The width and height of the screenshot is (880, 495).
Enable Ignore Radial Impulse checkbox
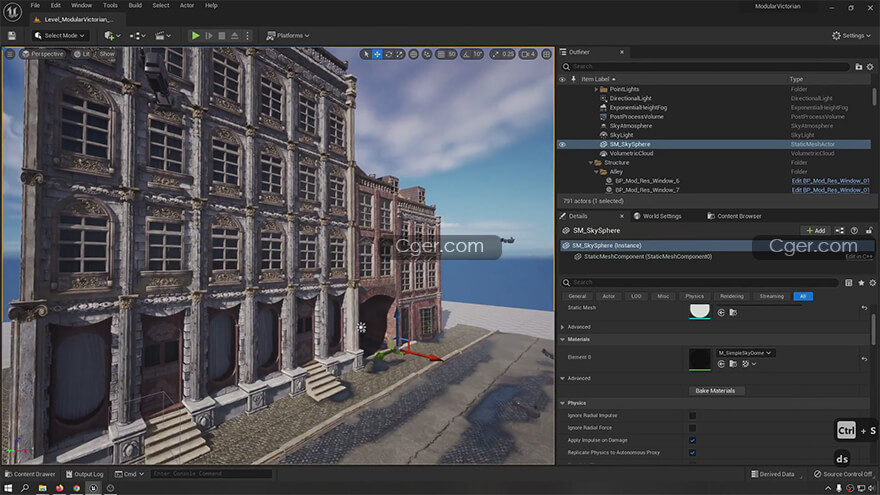point(692,415)
